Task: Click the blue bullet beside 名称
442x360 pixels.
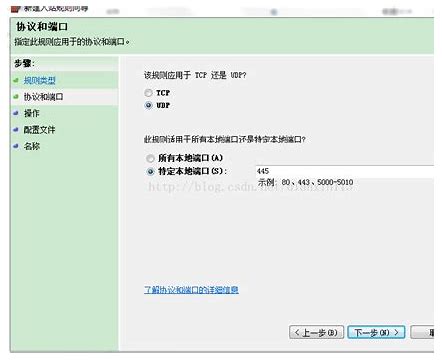Action: click(x=16, y=146)
